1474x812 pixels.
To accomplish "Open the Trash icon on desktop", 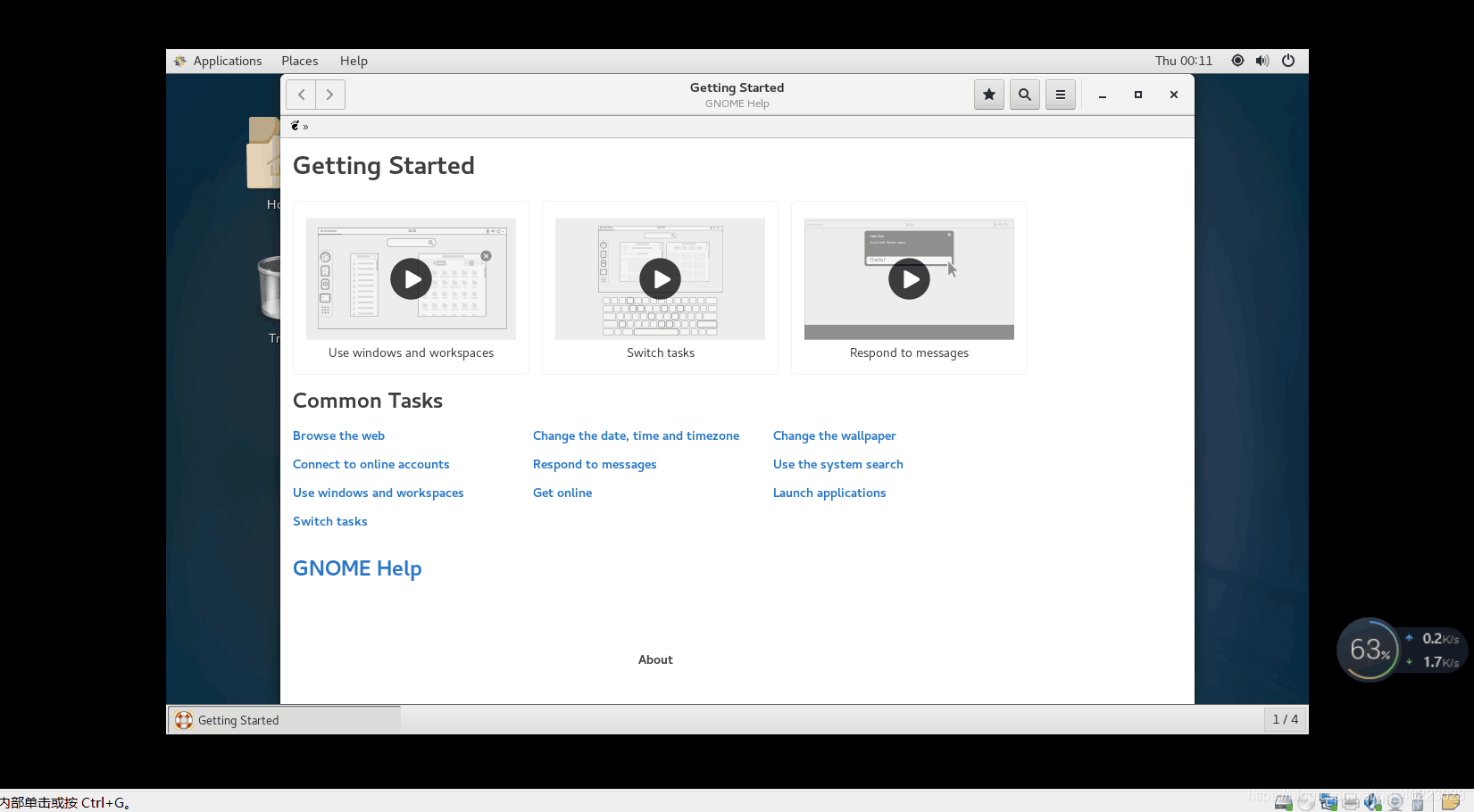I will coord(270,287).
